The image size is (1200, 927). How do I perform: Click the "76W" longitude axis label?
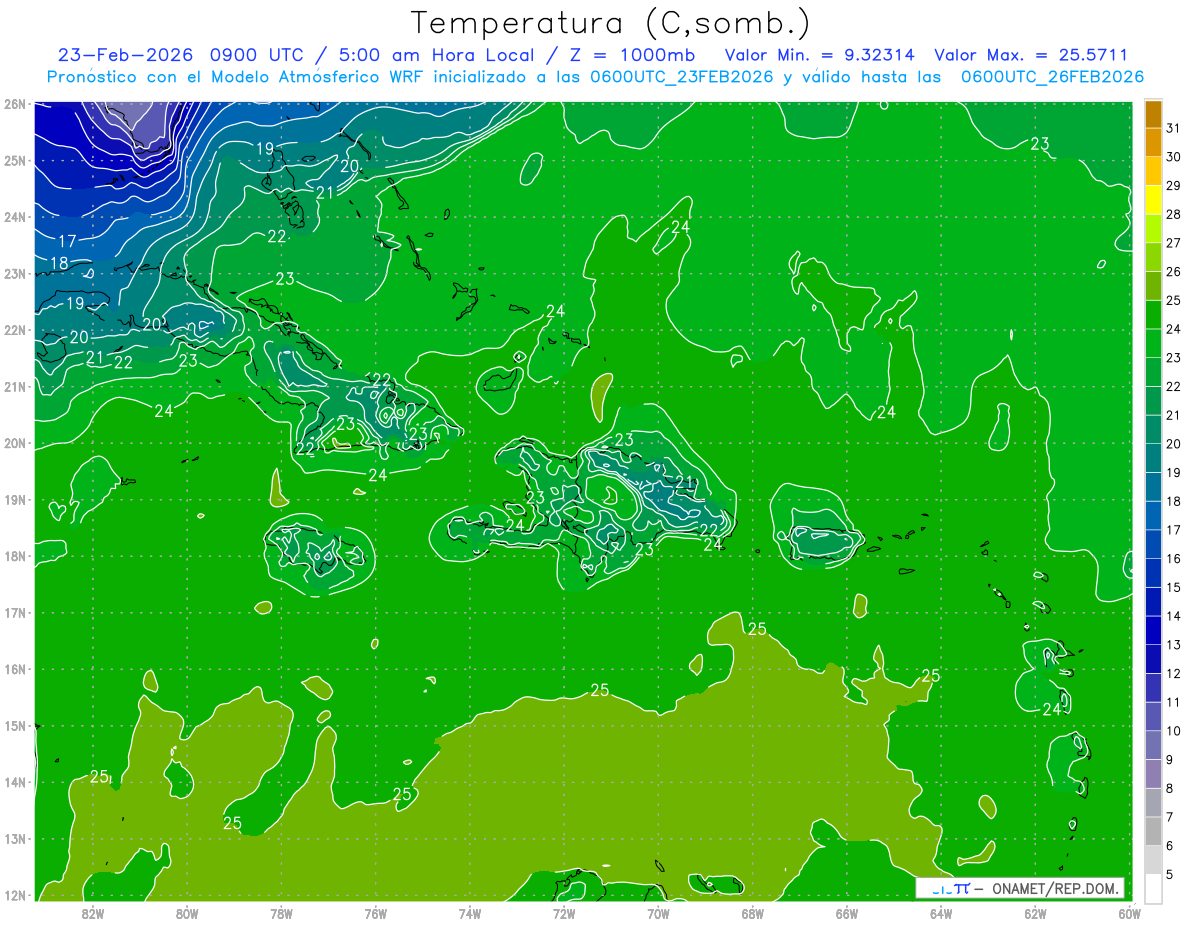pyautogui.click(x=376, y=913)
